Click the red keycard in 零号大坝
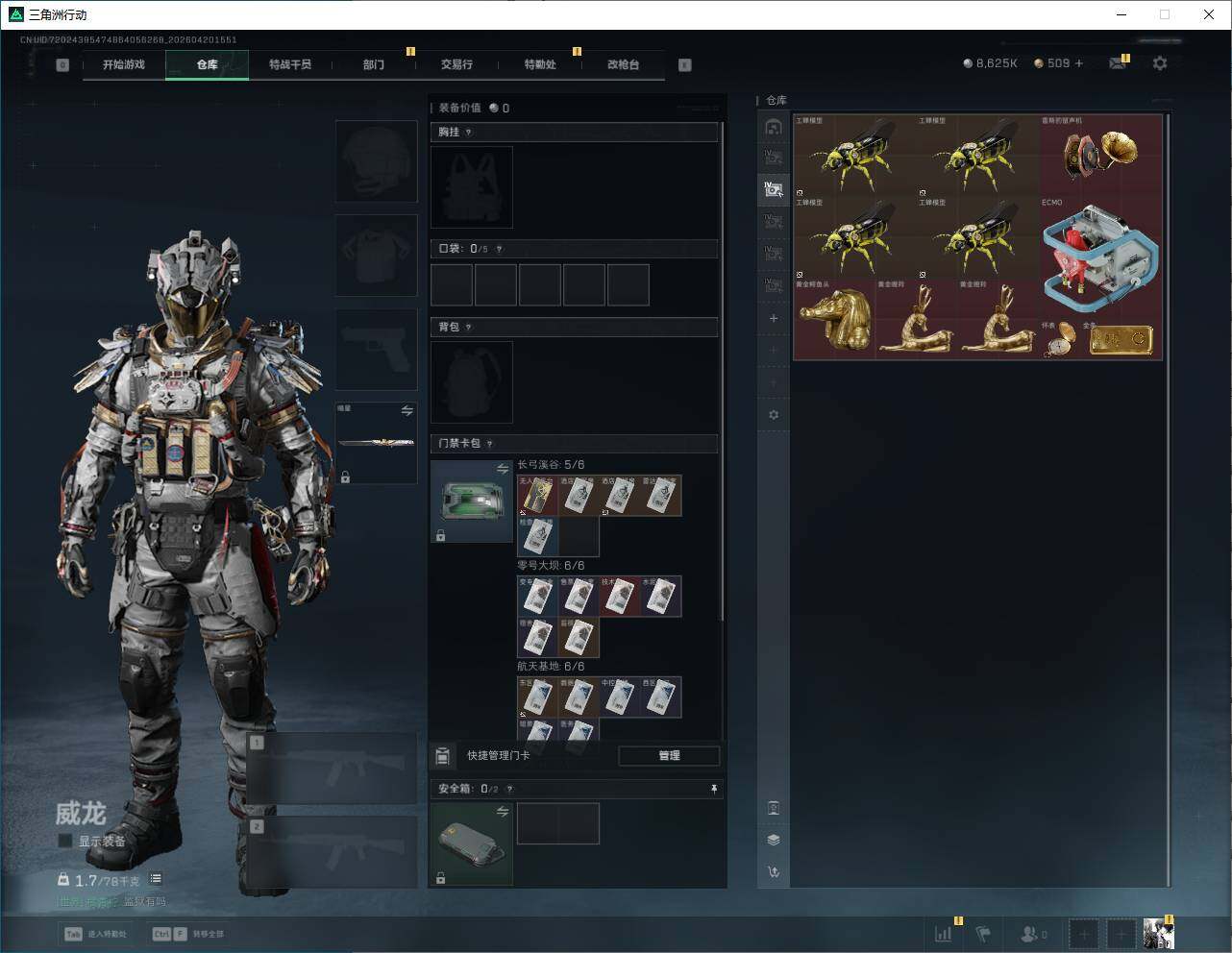Viewport: 1232px width, 953px height. (x=620, y=597)
